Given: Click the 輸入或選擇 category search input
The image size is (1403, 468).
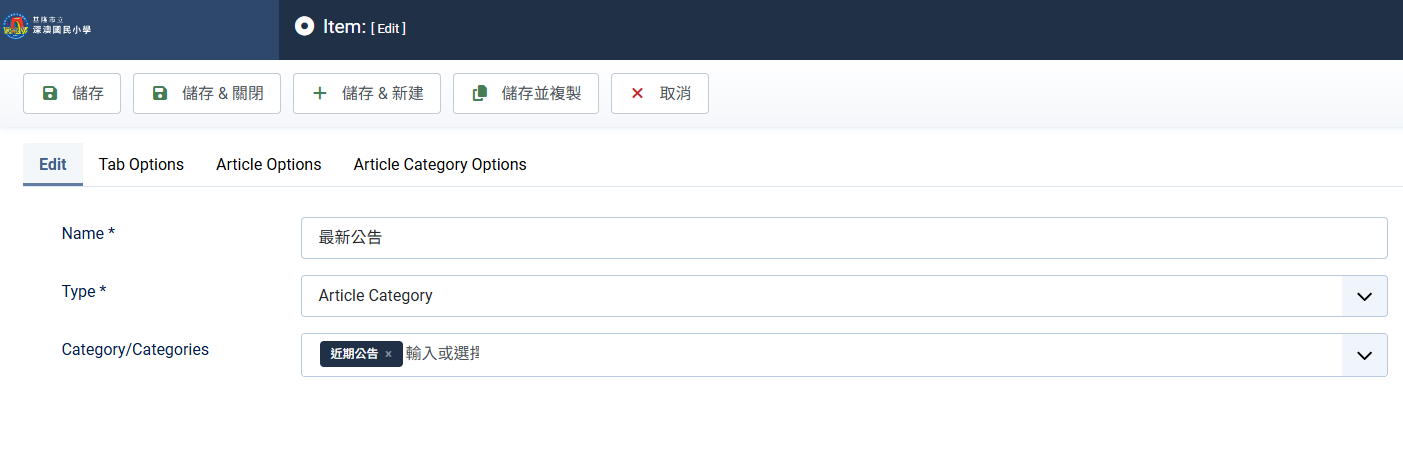Looking at the screenshot, I should click(x=442, y=354).
